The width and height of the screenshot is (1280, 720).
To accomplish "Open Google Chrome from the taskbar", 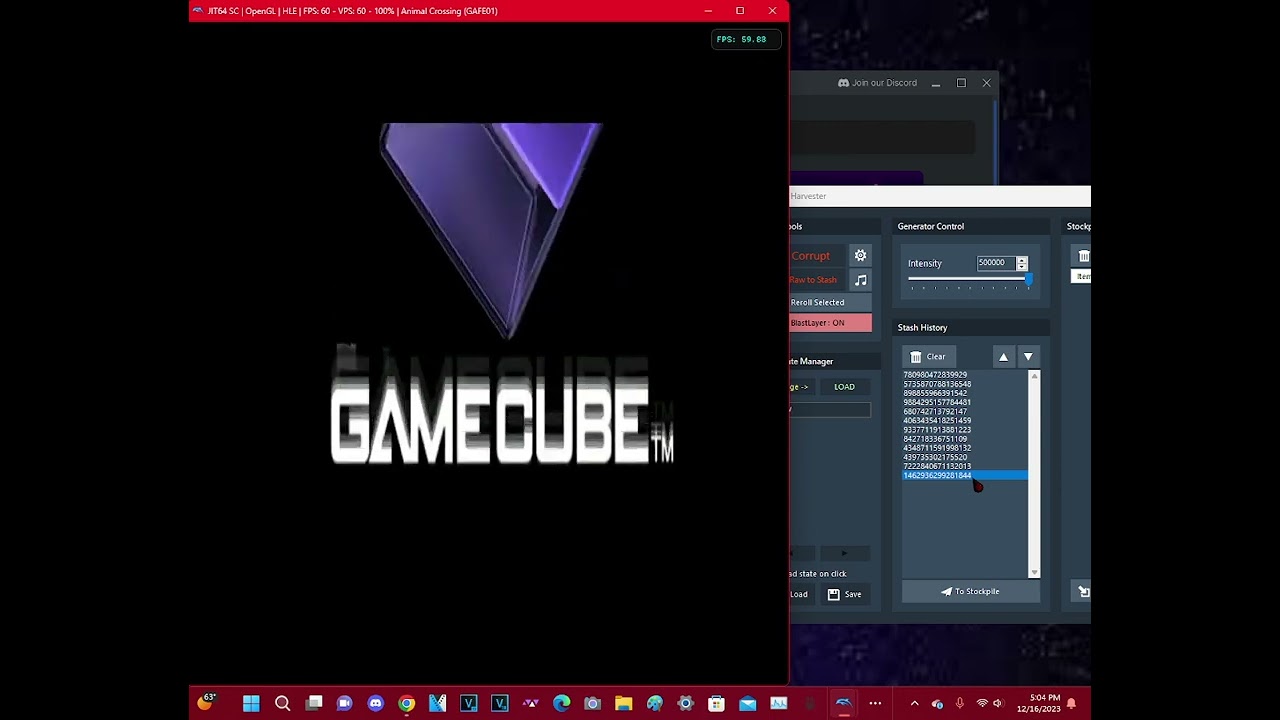I will point(407,704).
